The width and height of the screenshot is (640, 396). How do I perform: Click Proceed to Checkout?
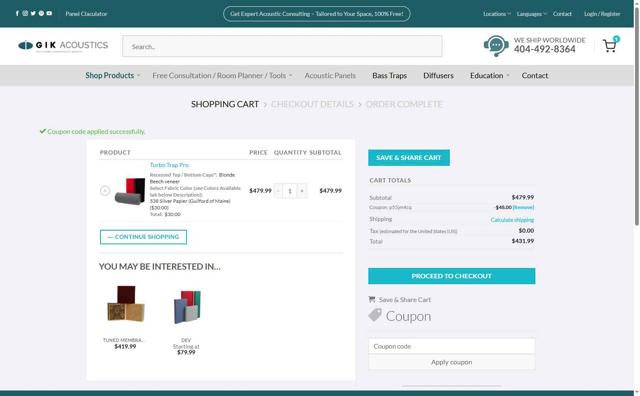451,276
